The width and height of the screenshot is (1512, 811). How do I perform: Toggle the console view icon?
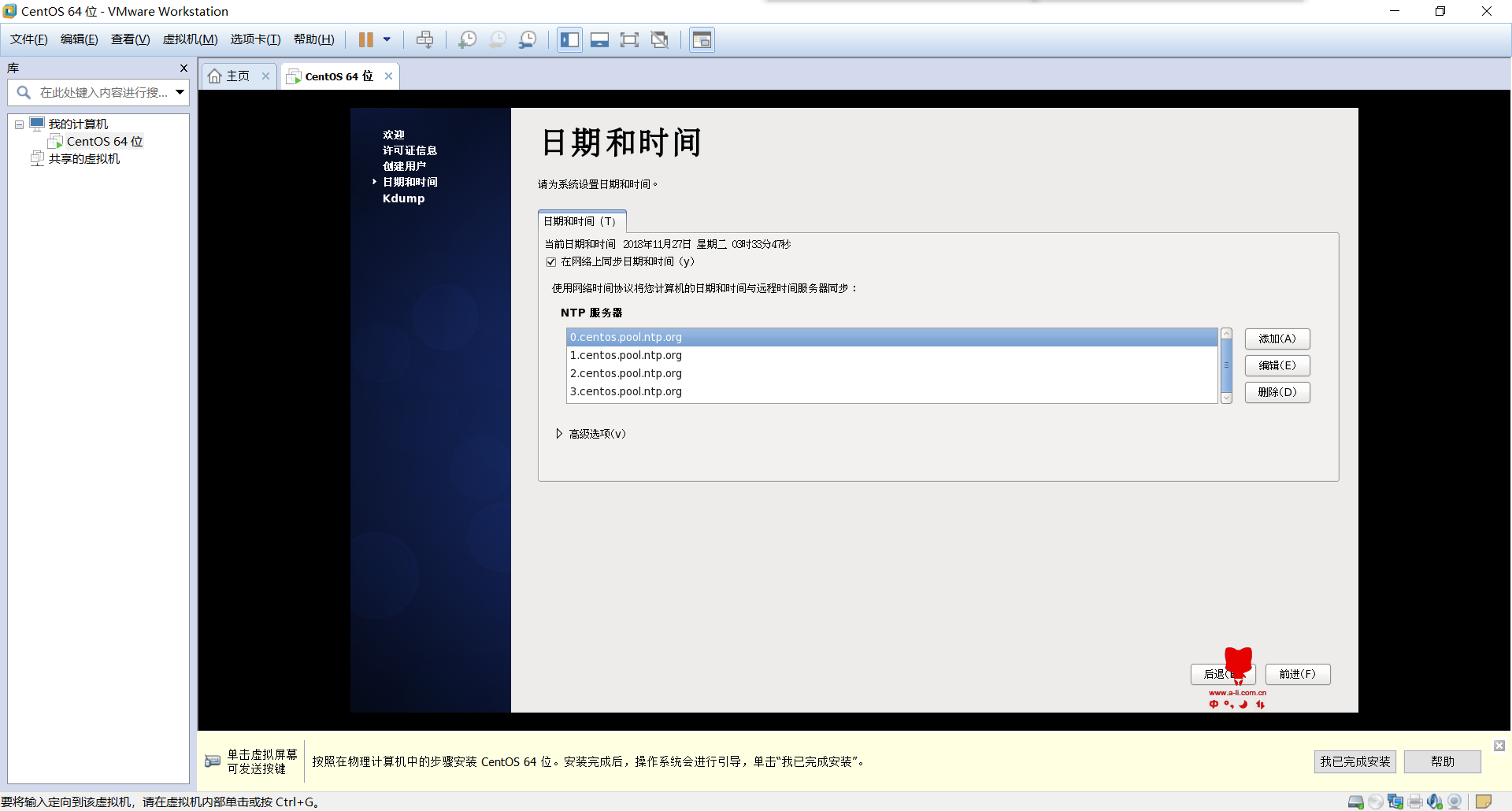[702, 39]
